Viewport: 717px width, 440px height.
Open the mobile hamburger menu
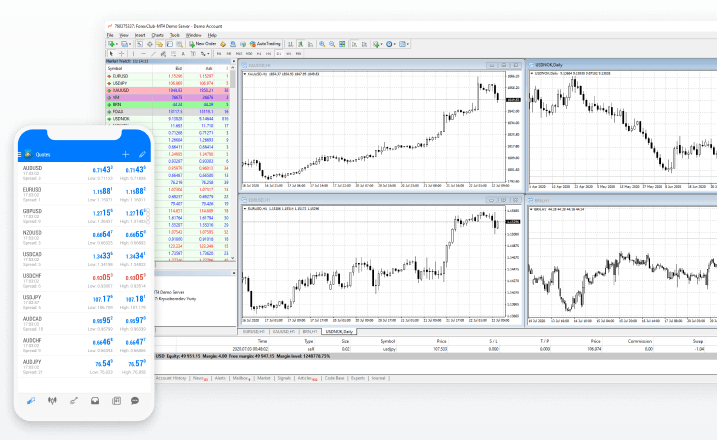(19, 155)
